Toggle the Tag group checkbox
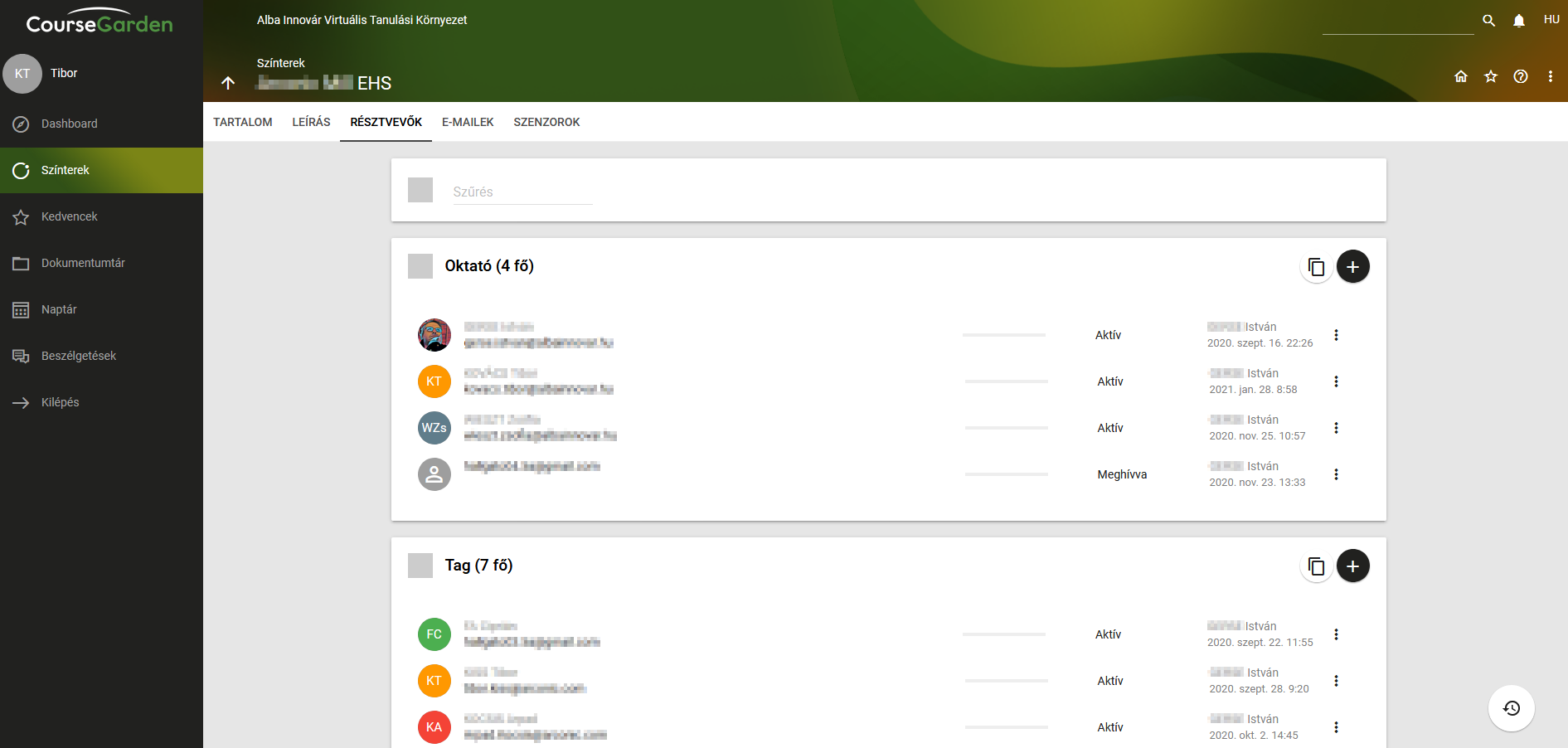The image size is (1568, 748). click(x=420, y=566)
